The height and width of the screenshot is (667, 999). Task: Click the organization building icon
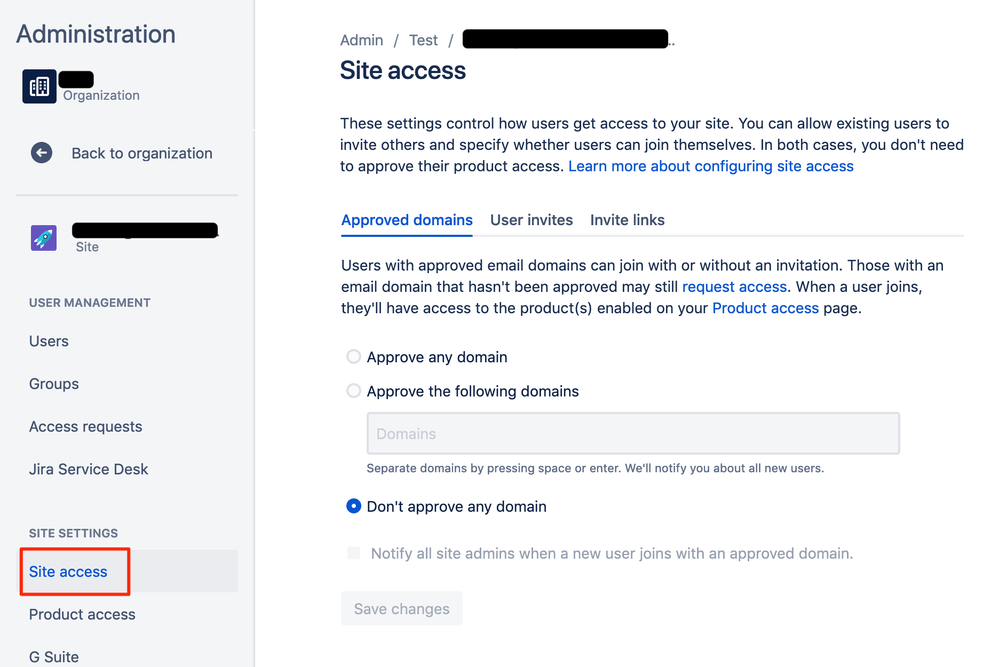click(x=39, y=87)
